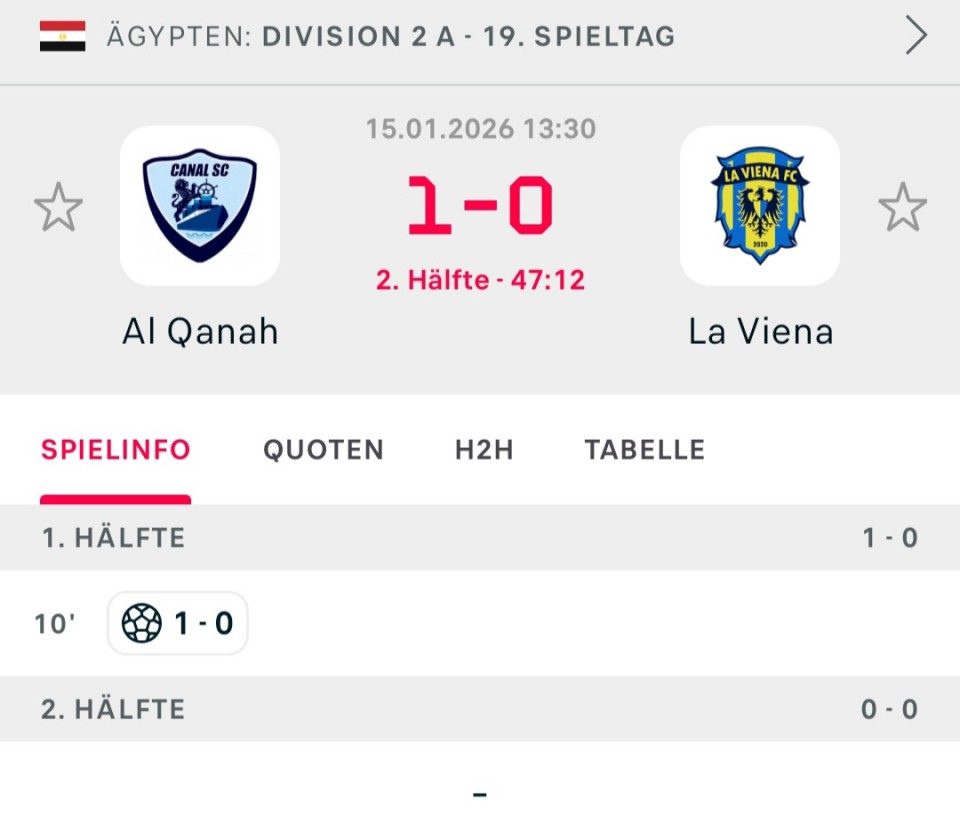The image size is (960, 840).
Task: Show the TABELLE tab
Action: (645, 450)
